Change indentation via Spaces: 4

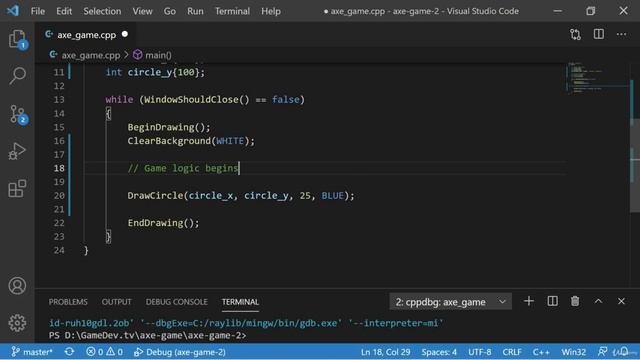click(439, 352)
